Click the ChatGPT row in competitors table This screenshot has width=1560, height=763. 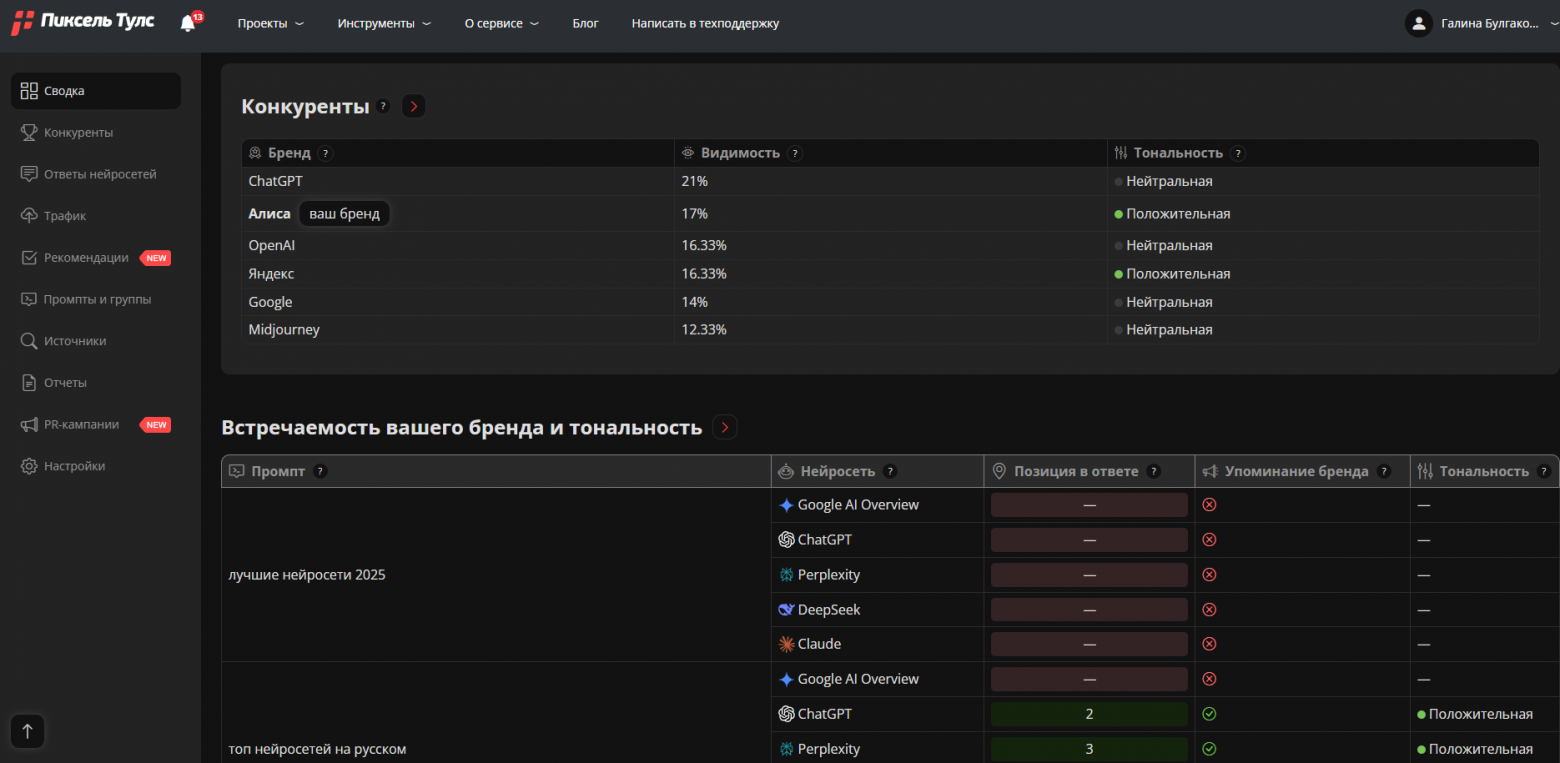[x=276, y=181]
